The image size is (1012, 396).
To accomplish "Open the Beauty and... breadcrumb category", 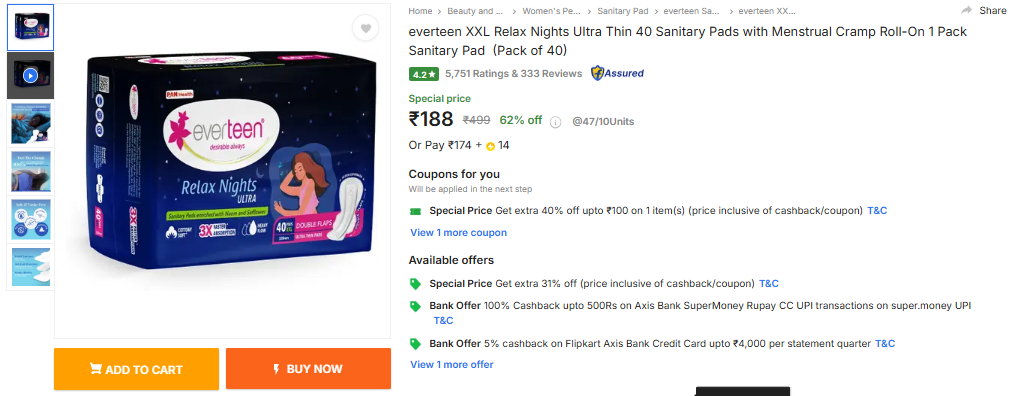I will click(476, 11).
